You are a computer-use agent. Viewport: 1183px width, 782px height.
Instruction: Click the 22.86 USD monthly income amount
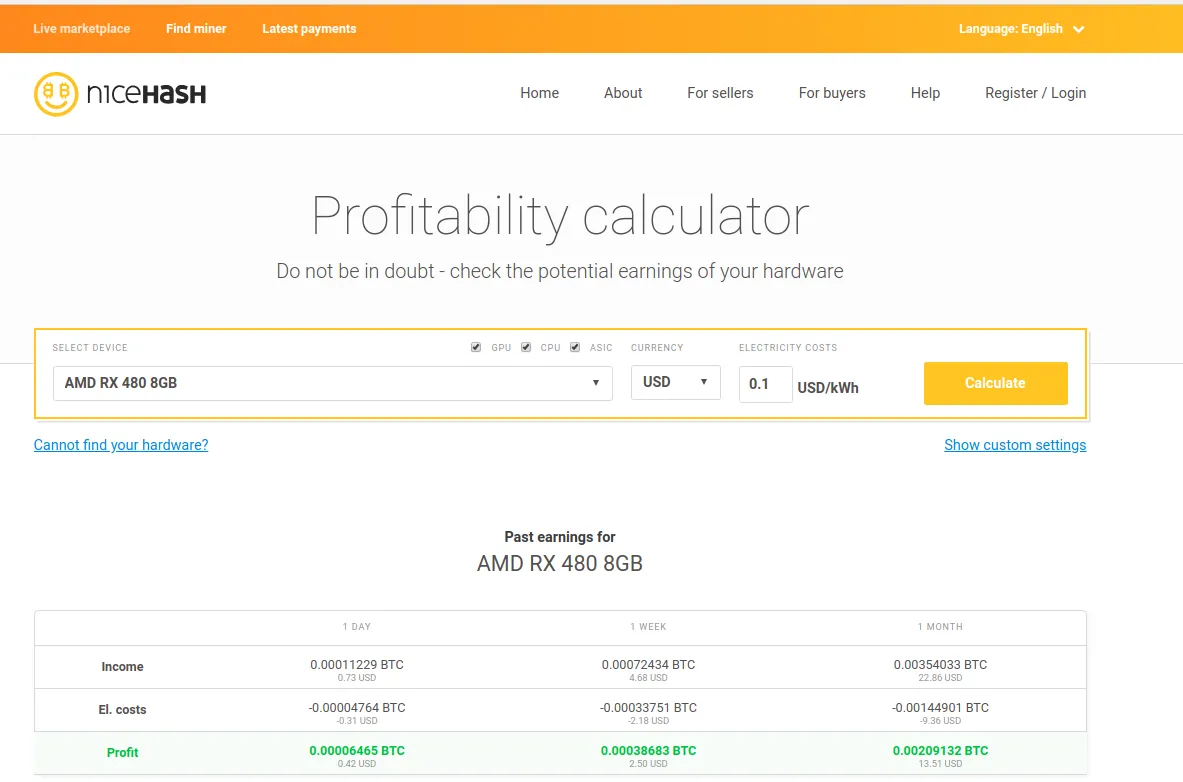(940, 678)
